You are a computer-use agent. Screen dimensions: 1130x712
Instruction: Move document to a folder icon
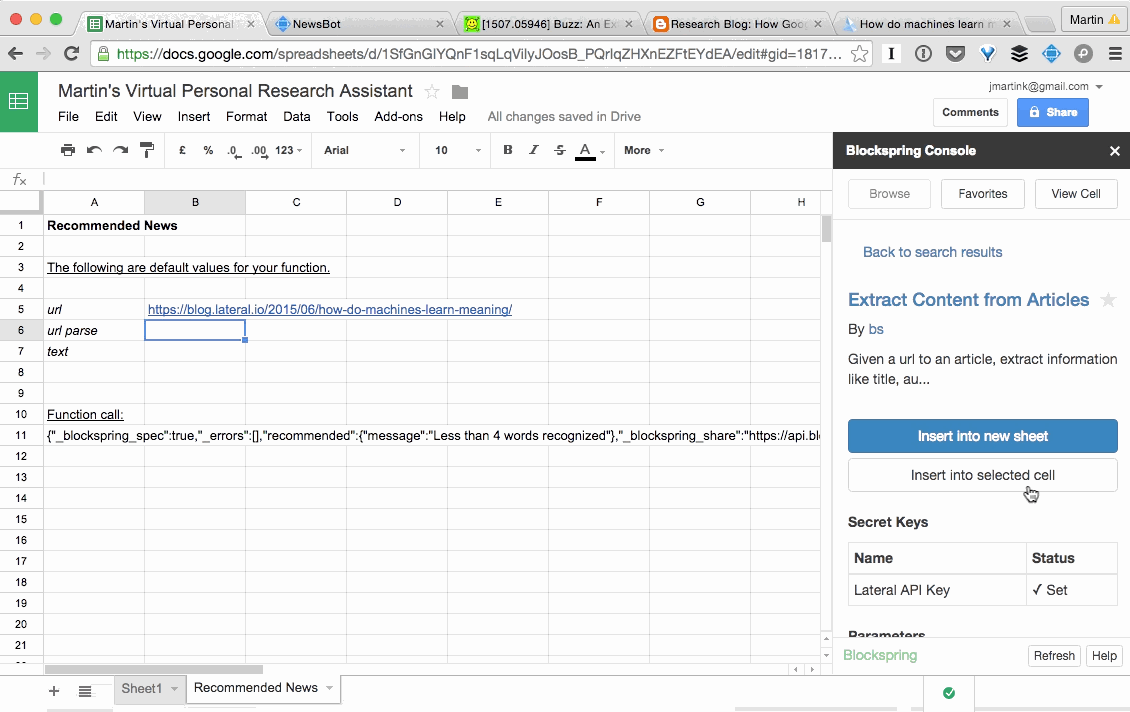pos(460,92)
